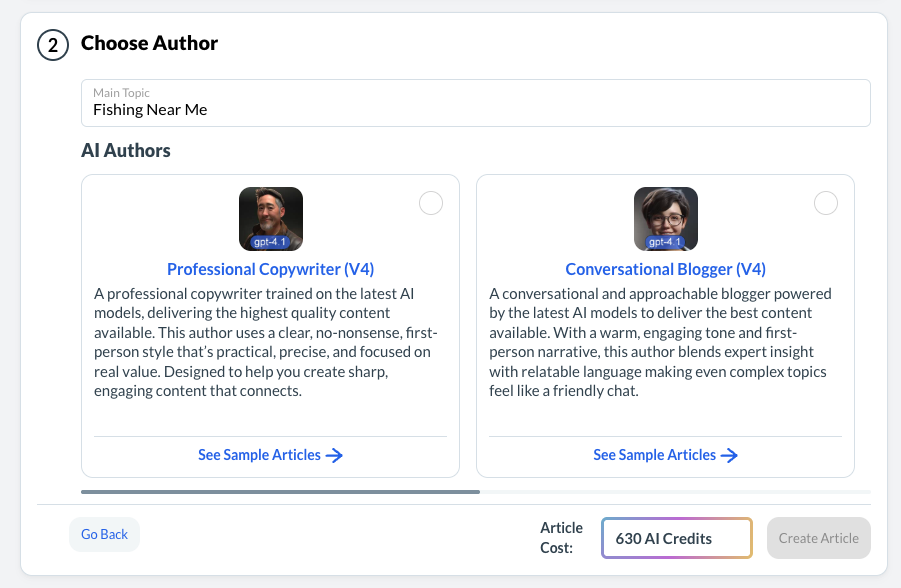
Task: Open Professional Copywriter sample articles
Action: pos(259,455)
